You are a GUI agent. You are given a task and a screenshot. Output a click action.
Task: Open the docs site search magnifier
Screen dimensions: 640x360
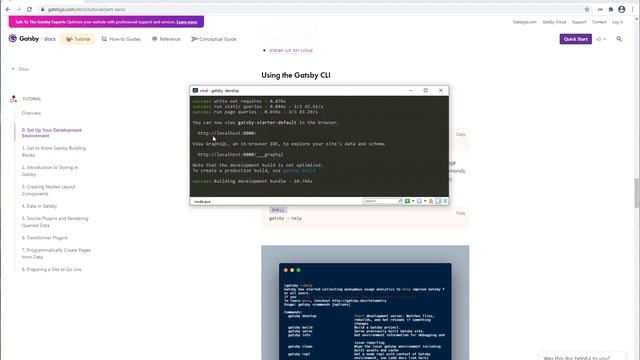(x=619, y=39)
